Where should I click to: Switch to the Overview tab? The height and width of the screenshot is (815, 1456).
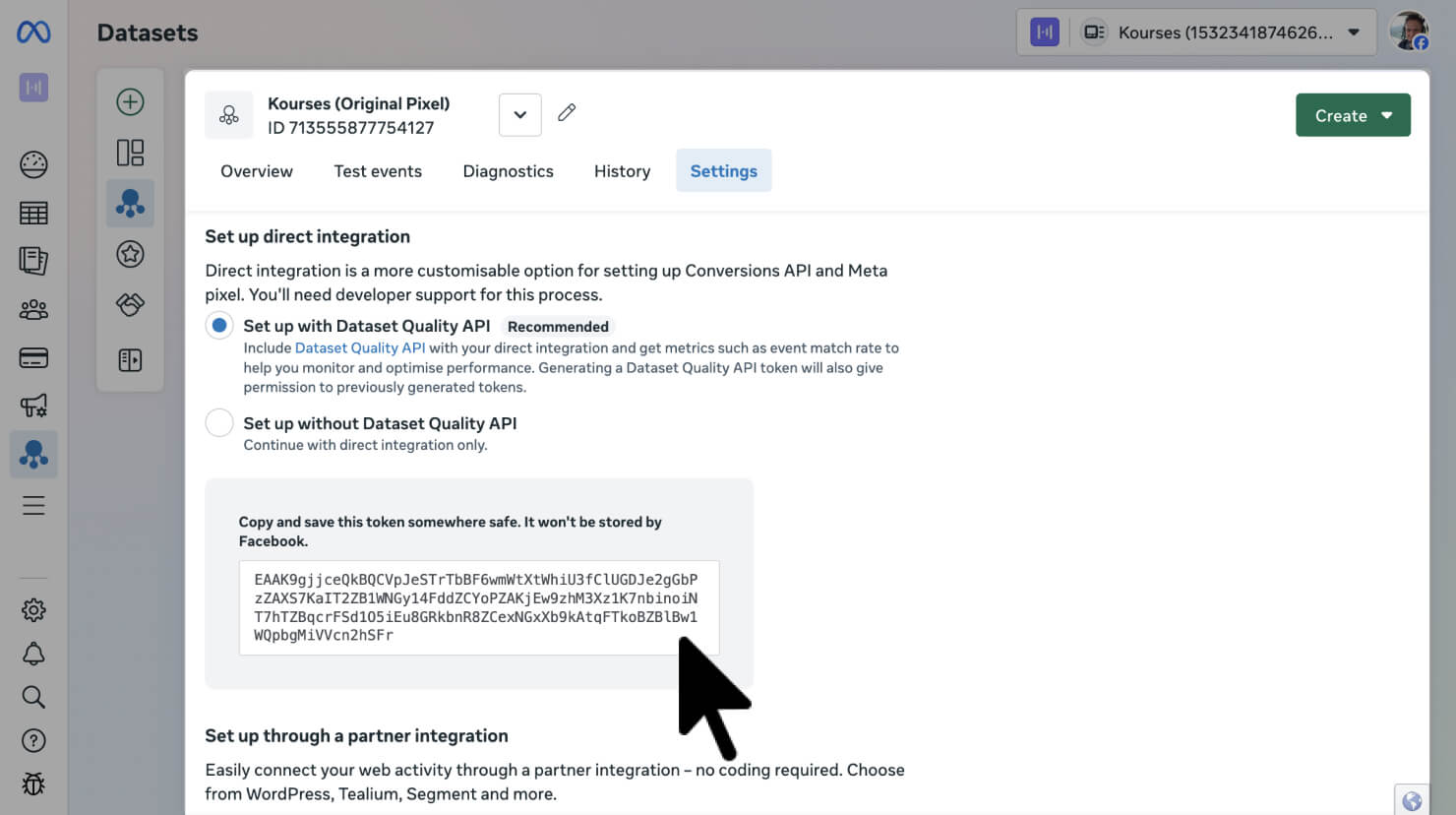tap(257, 171)
